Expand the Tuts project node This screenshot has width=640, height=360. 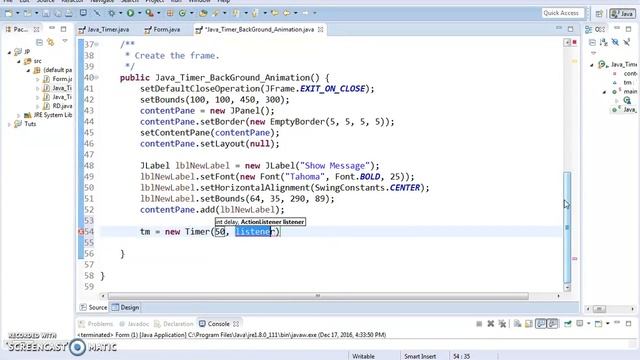(x=9, y=124)
